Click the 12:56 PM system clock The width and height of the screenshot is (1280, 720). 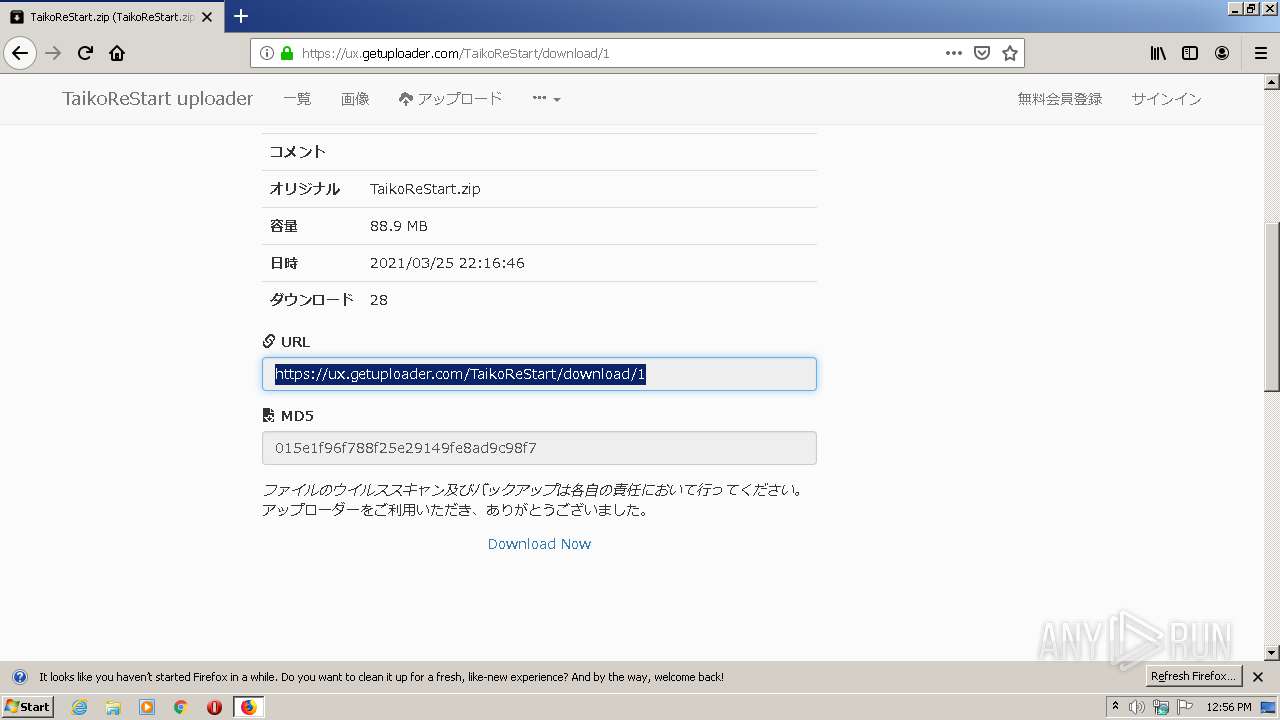[1229, 707]
